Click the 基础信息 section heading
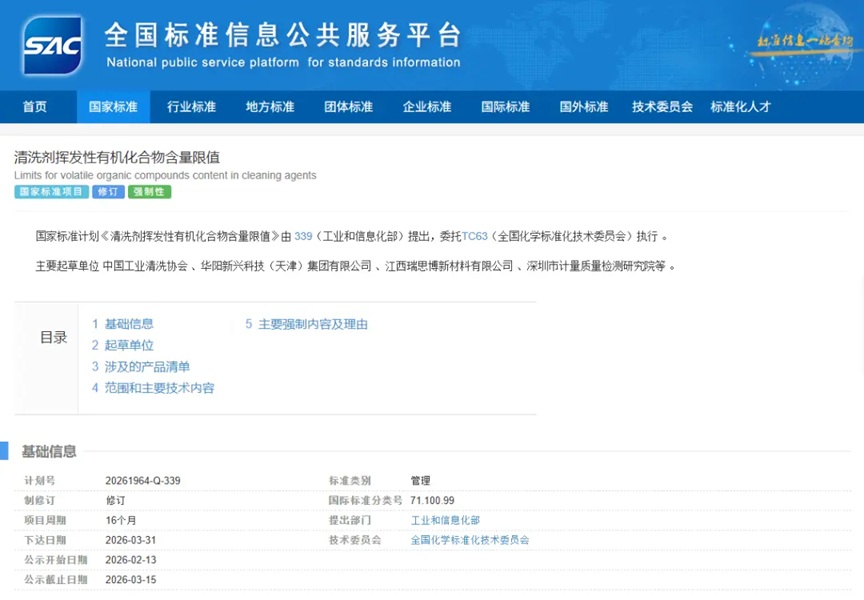The image size is (864, 600). [49, 452]
